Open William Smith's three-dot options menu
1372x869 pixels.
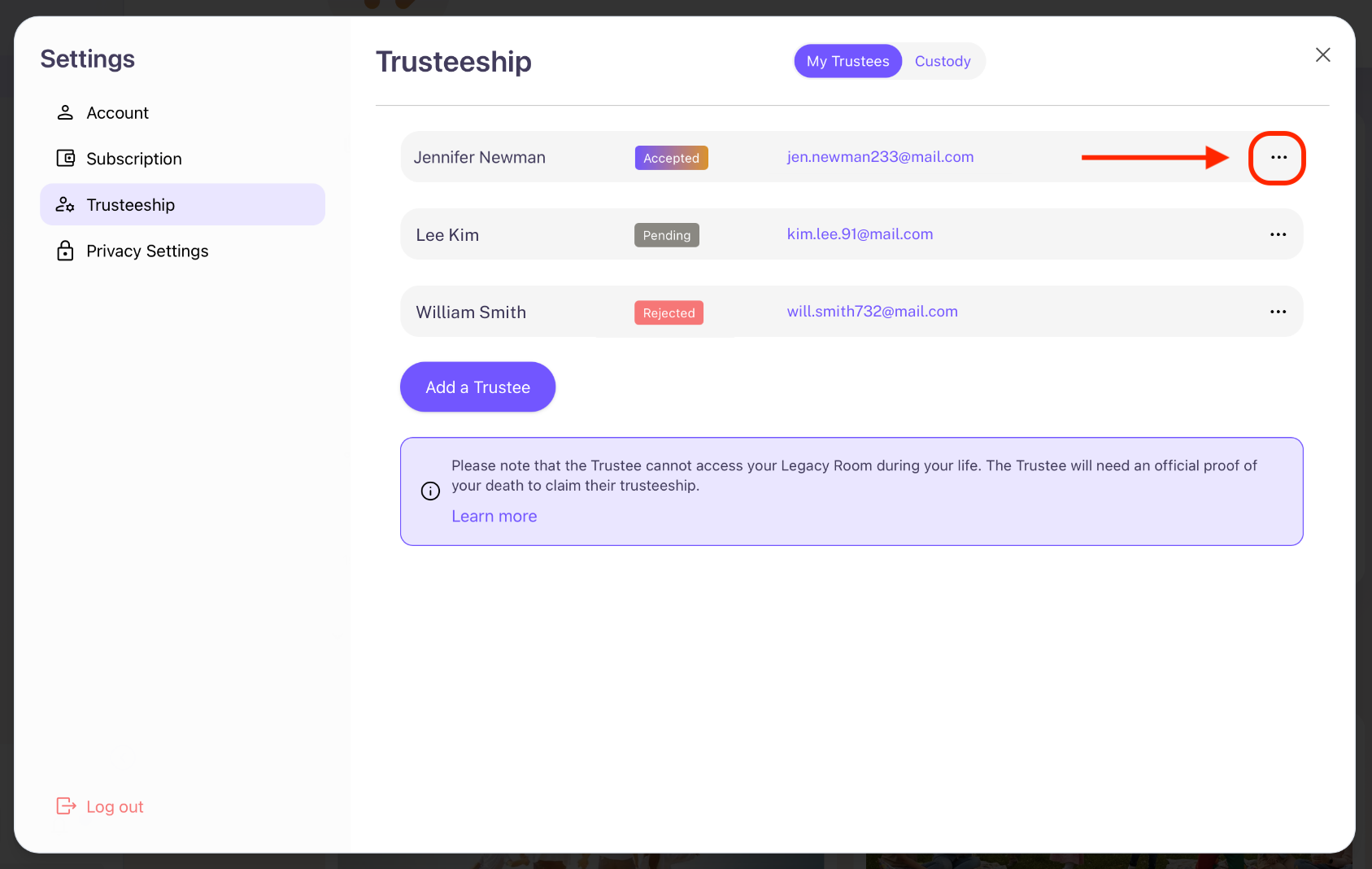pyautogui.click(x=1278, y=312)
